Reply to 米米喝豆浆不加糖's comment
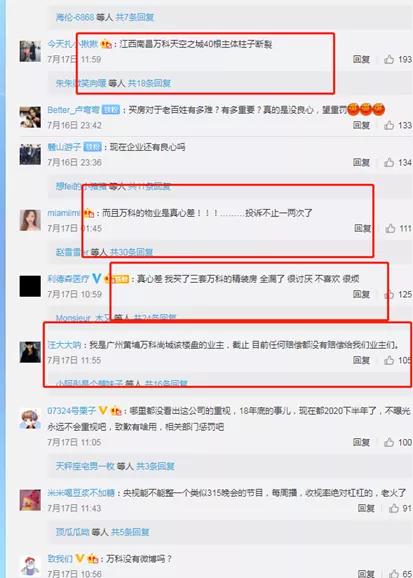 tap(366, 508)
